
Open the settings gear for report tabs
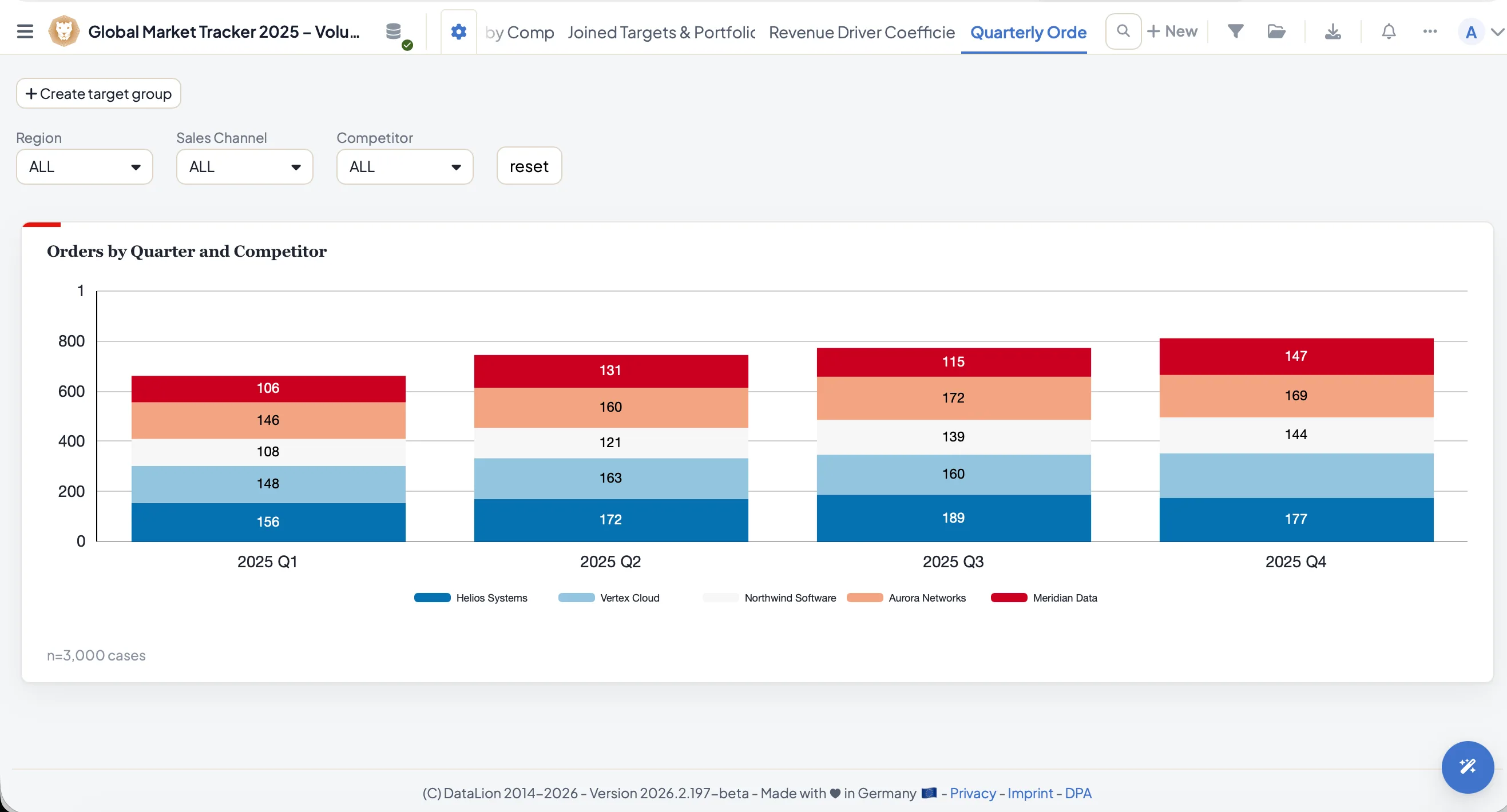click(x=459, y=31)
